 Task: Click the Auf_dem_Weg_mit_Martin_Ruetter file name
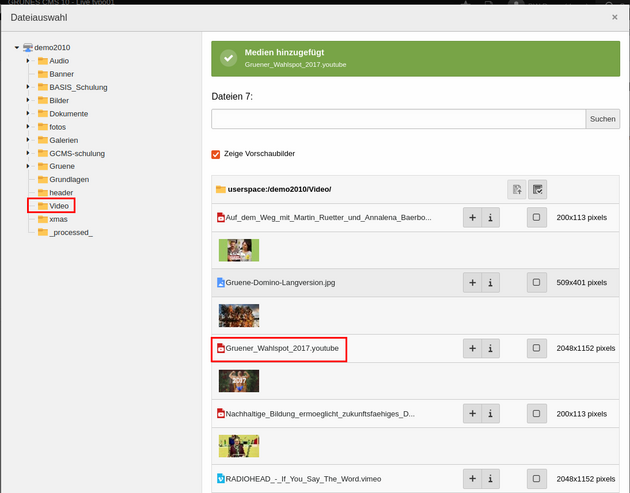click(x=329, y=217)
